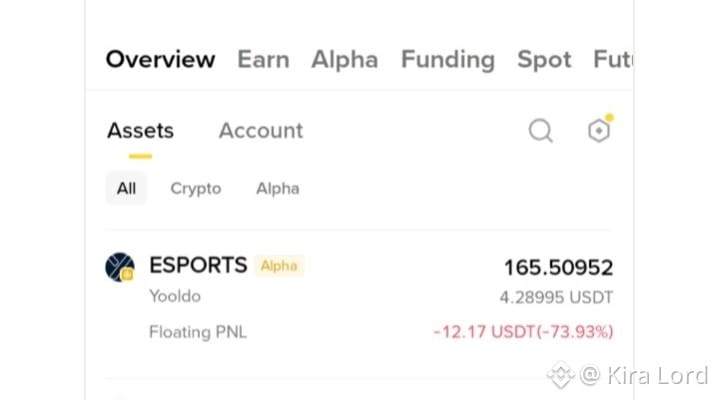The height and width of the screenshot is (400, 716).
Task: Select the Alpha tab in top navigation
Action: click(x=345, y=59)
